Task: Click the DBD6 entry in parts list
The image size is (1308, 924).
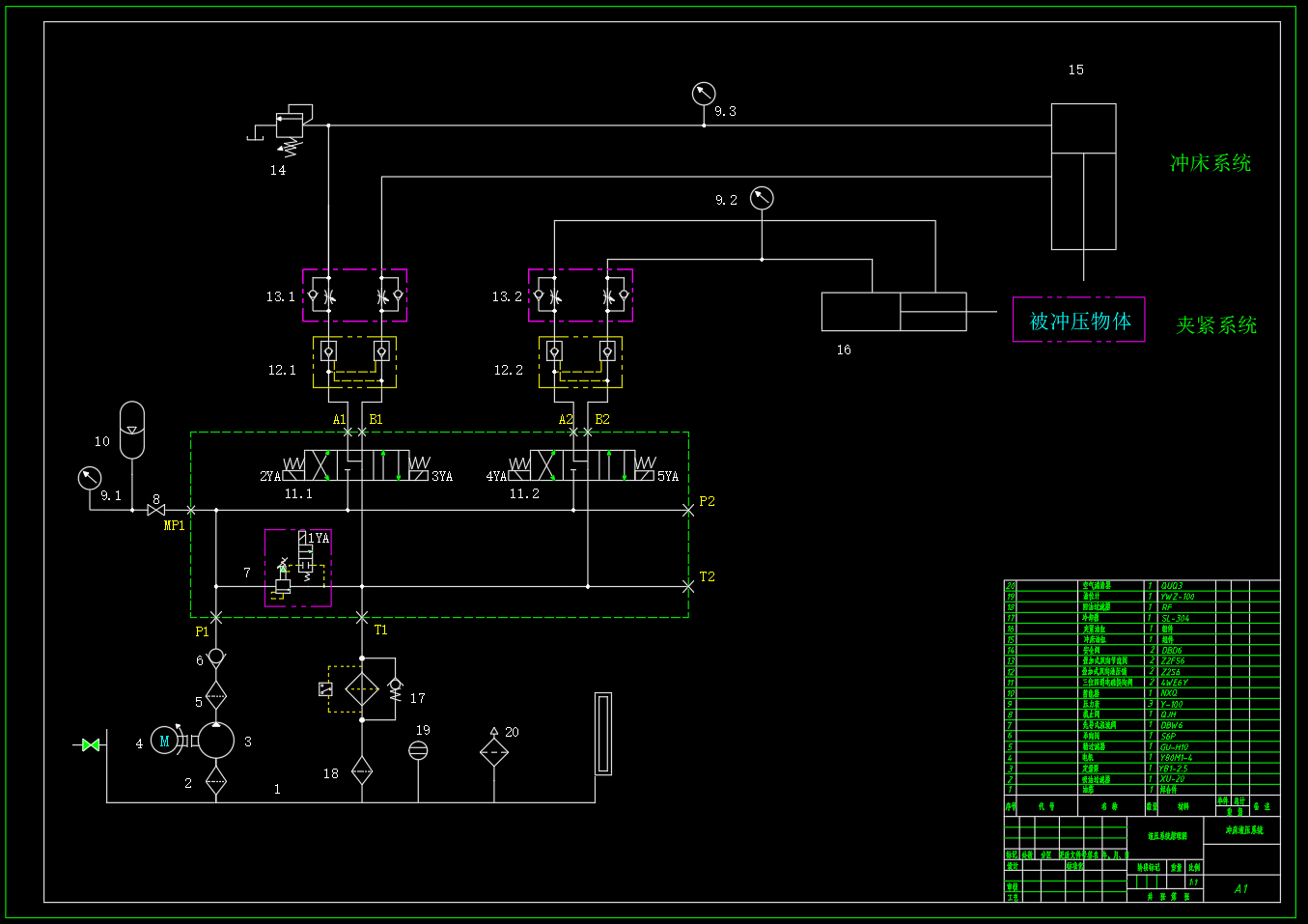Action: [x=1171, y=651]
